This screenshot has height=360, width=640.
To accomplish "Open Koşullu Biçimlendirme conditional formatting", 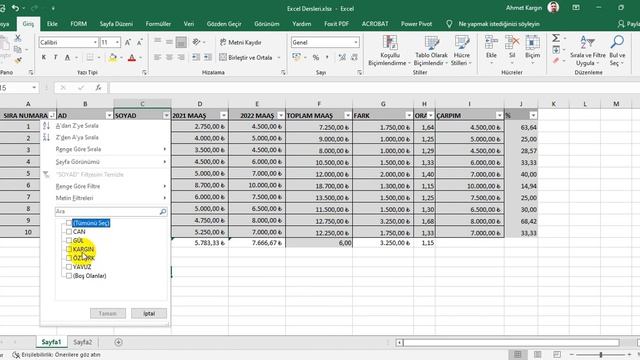I will pos(389,51).
